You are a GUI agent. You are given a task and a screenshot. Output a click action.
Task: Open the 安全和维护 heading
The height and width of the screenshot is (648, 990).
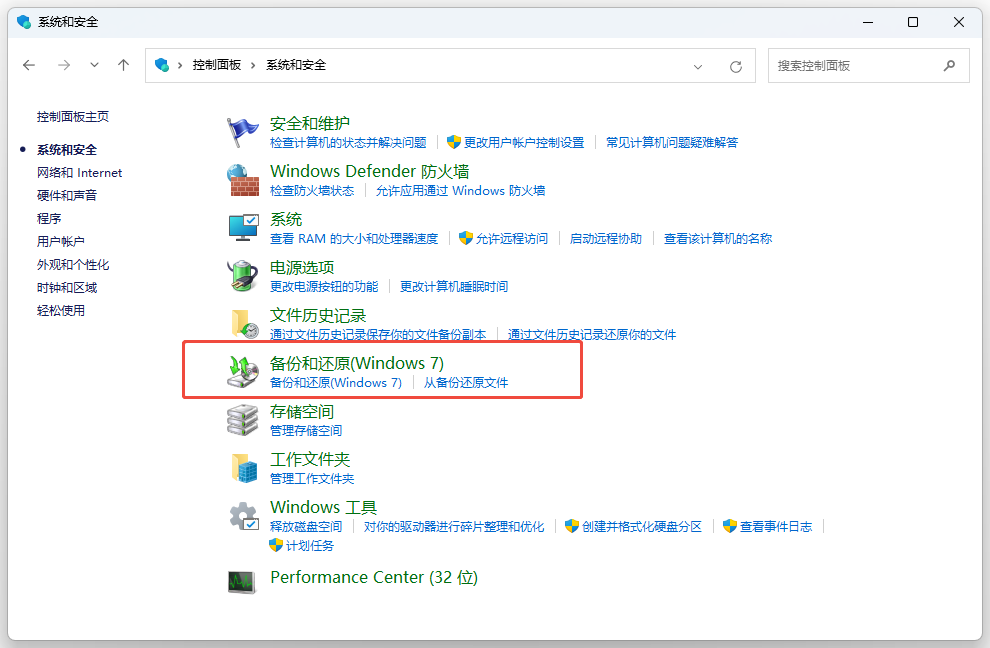tap(309, 123)
